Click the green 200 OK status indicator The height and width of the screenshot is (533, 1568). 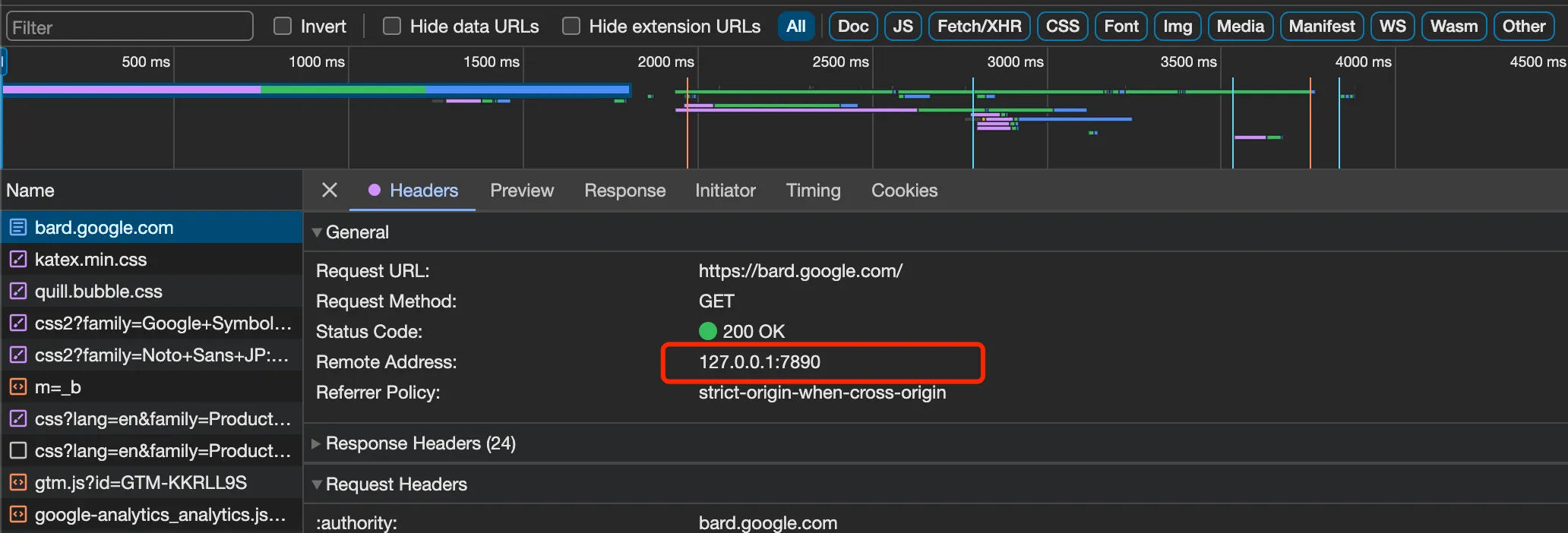(707, 331)
